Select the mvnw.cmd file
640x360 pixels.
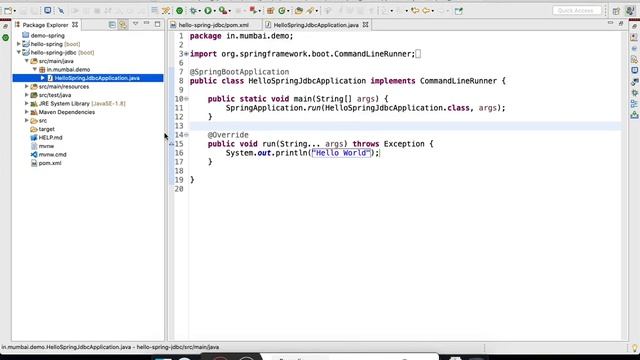(x=52, y=155)
